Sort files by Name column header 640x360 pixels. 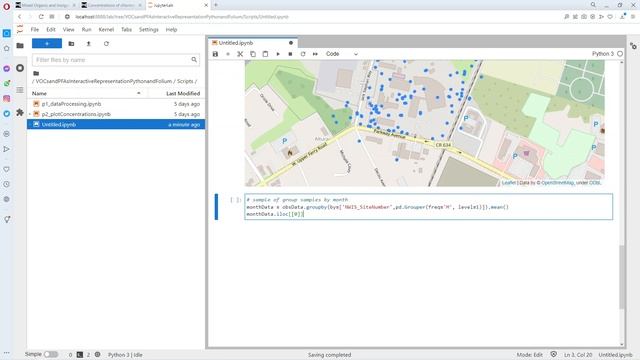pyautogui.click(x=86, y=93)
